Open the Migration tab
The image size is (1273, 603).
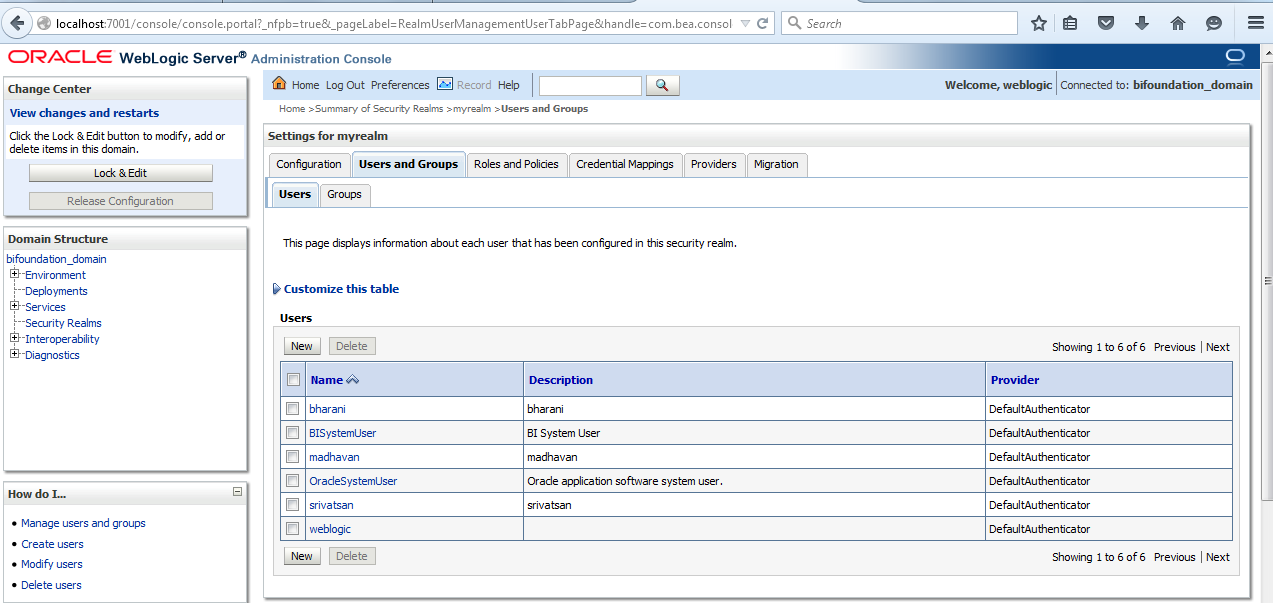click(x=776, y=165)
